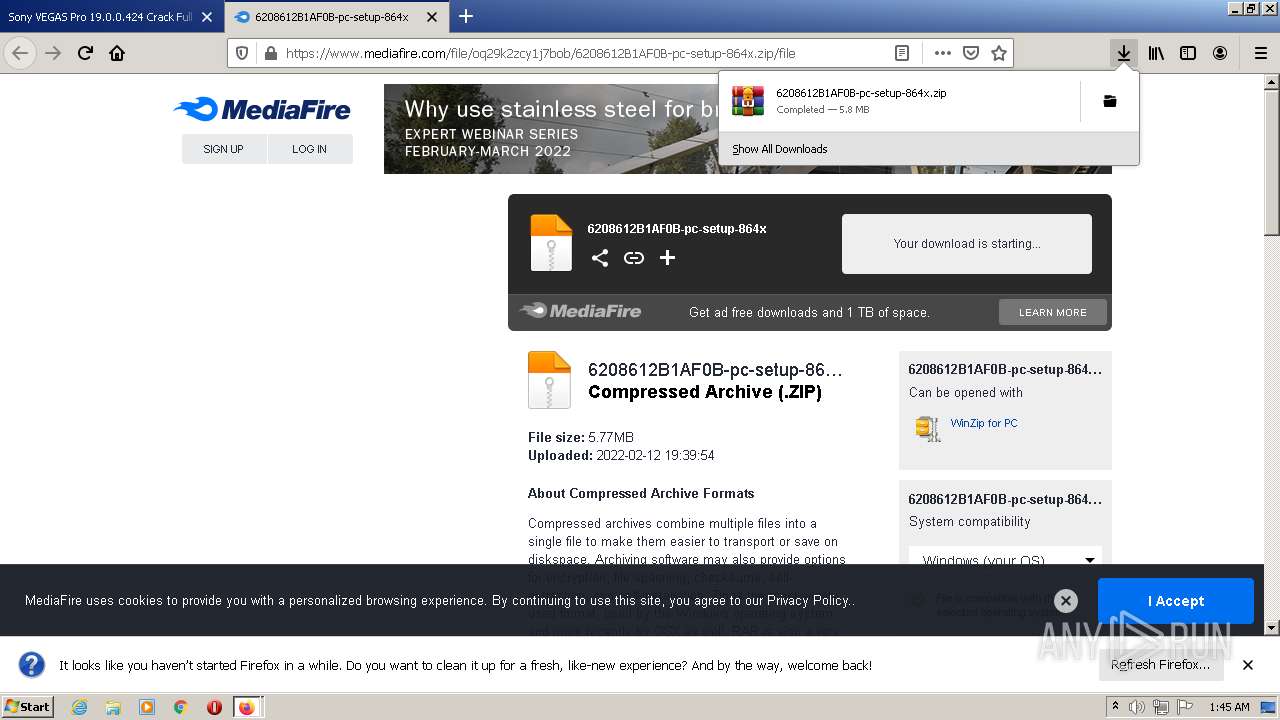Screen dimensions: 1280x720
Task: Open the Firefox hamburger menu
Action: [1260, 54]
